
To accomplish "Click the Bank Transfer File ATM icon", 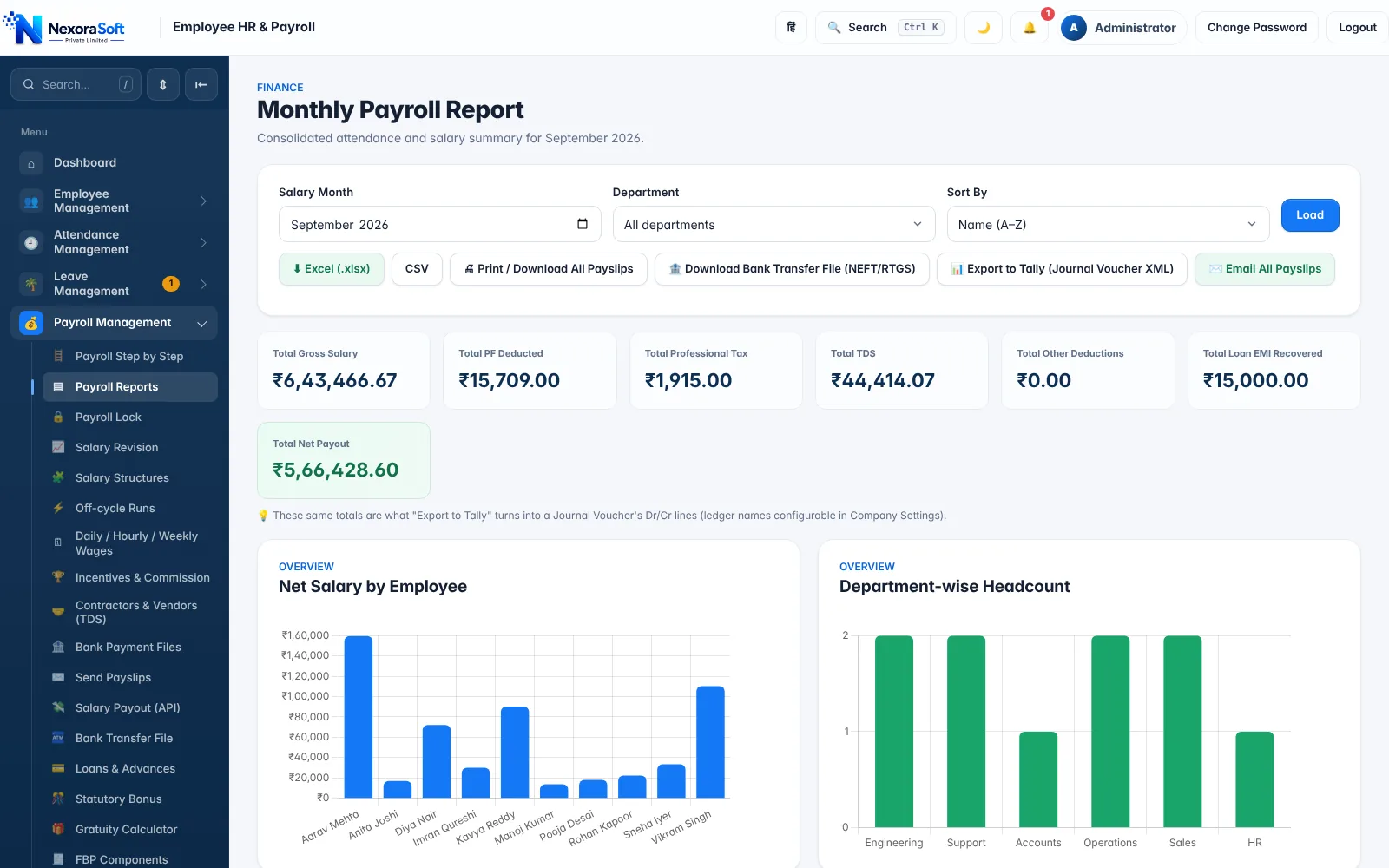I will pos(58,738).
